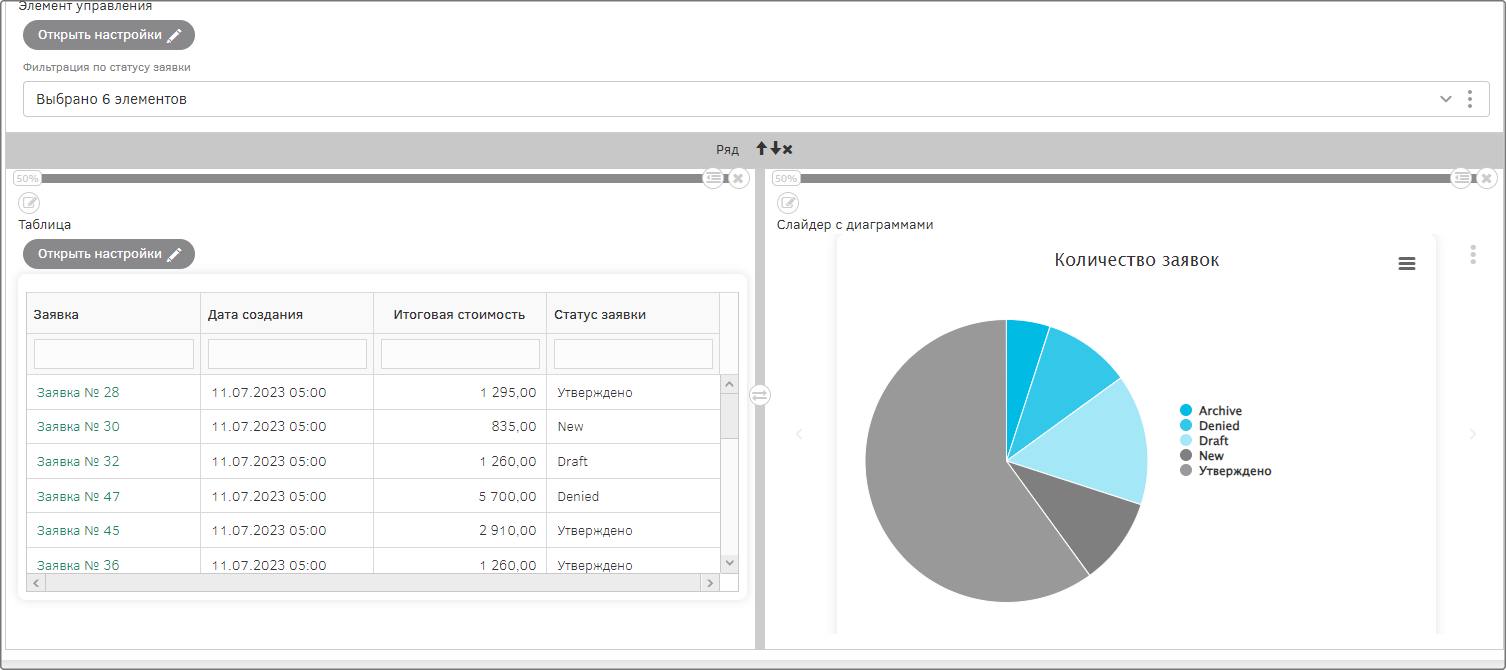Screen dimensions: 1506x670
Task: Move the row up with the arrow
Action: click(x=761, y=149)
